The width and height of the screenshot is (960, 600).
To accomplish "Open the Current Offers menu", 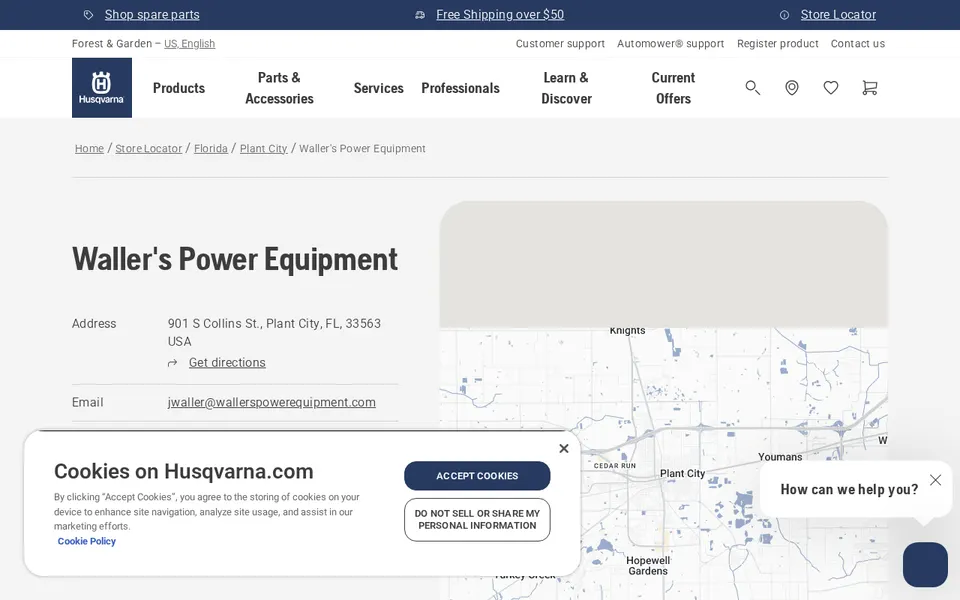I will pos(673,88).
